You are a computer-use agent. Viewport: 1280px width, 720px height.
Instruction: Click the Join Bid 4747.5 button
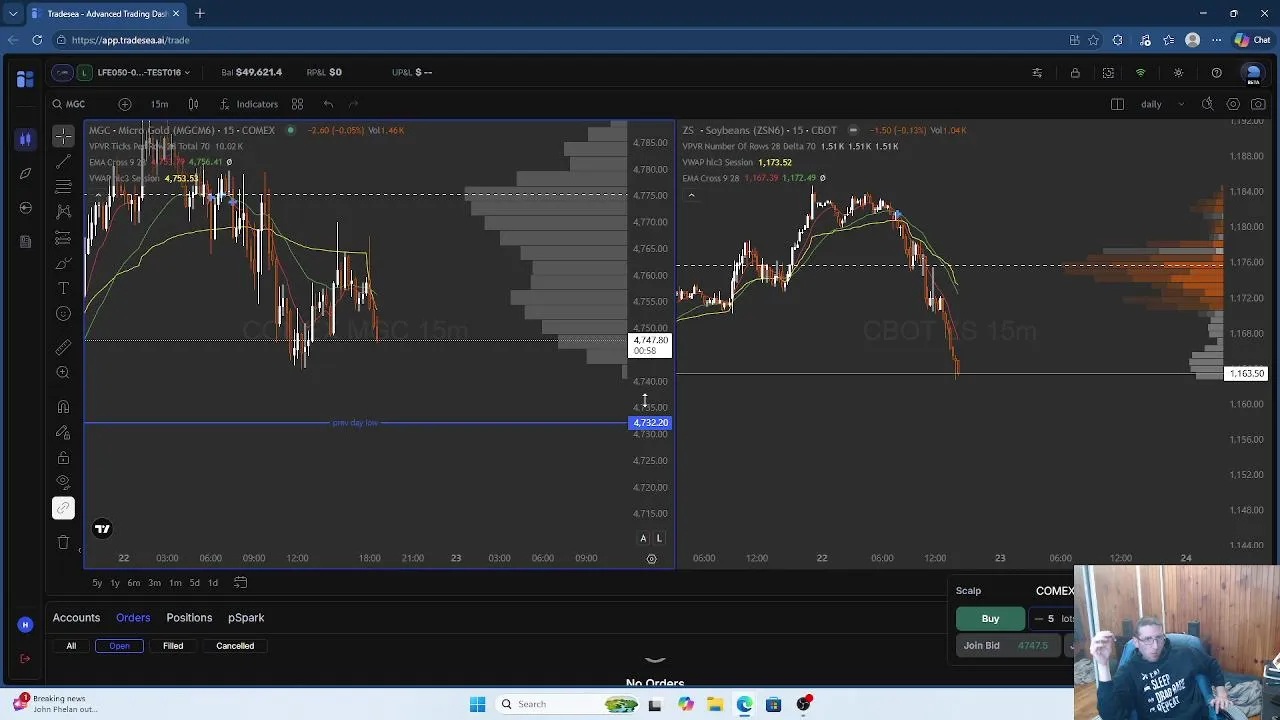click(1006, 646)
